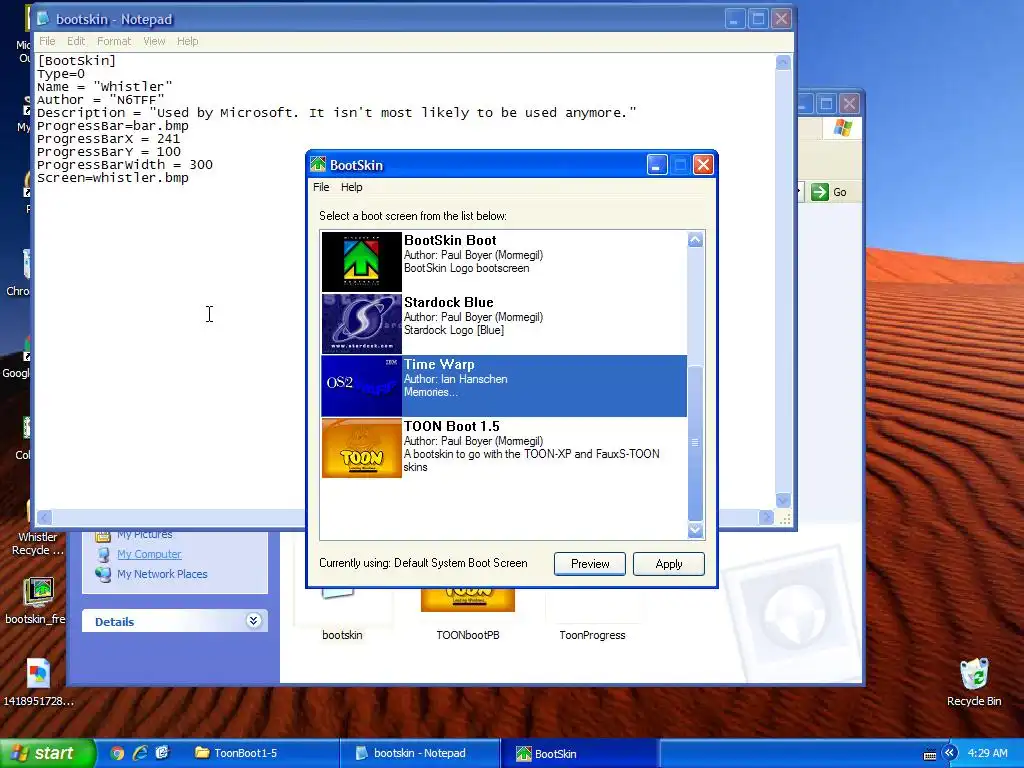This screenshot has width=1024, height=768.
Task: Apply the selected boot screen
Action: point(669,564)
